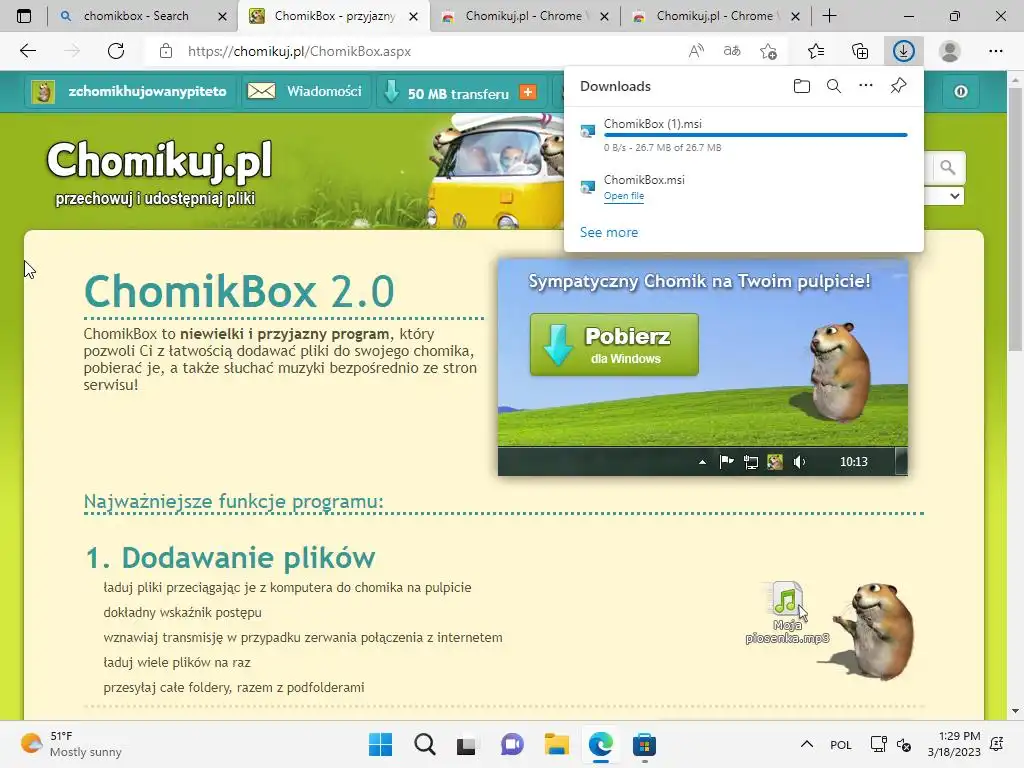Open taskbar Search

[424, 744]
